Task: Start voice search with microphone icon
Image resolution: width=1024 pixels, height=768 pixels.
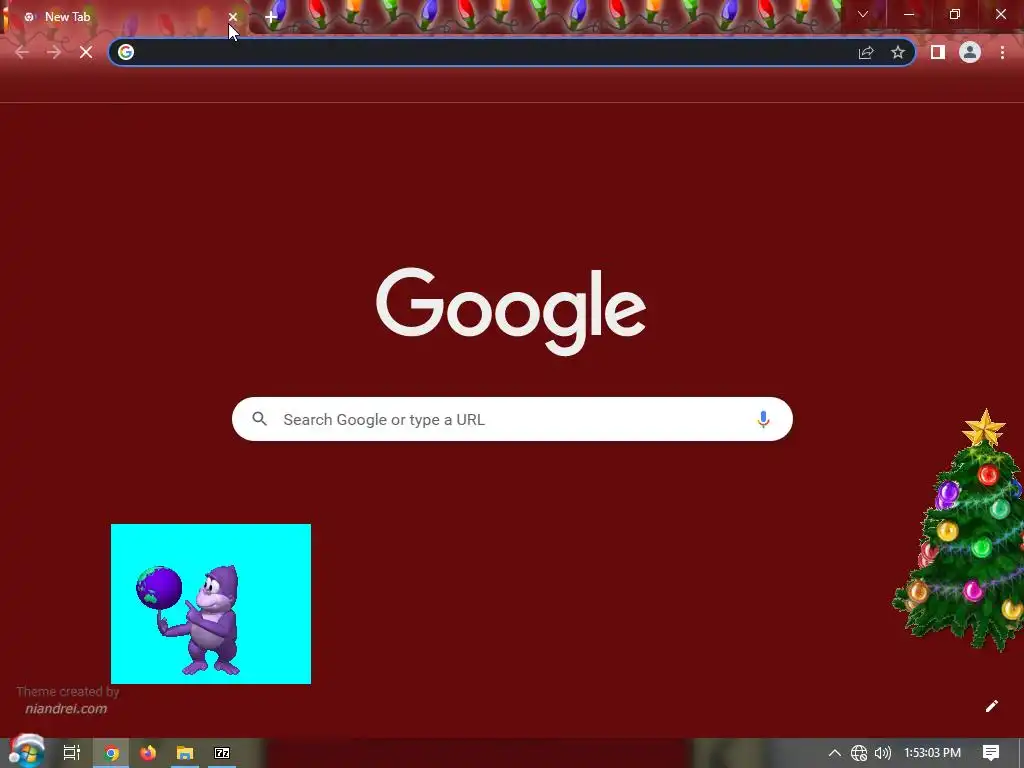Action: pyautogui.click(x=763, y=419)
